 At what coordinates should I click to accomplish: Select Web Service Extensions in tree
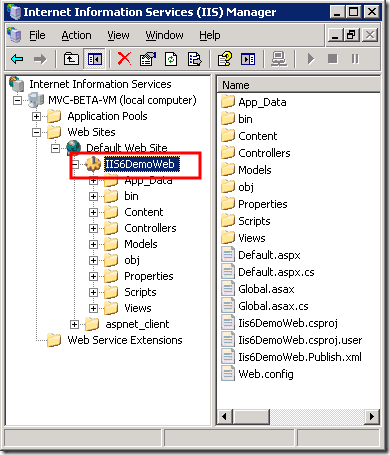pyautogui.click(x=125, y=340)
